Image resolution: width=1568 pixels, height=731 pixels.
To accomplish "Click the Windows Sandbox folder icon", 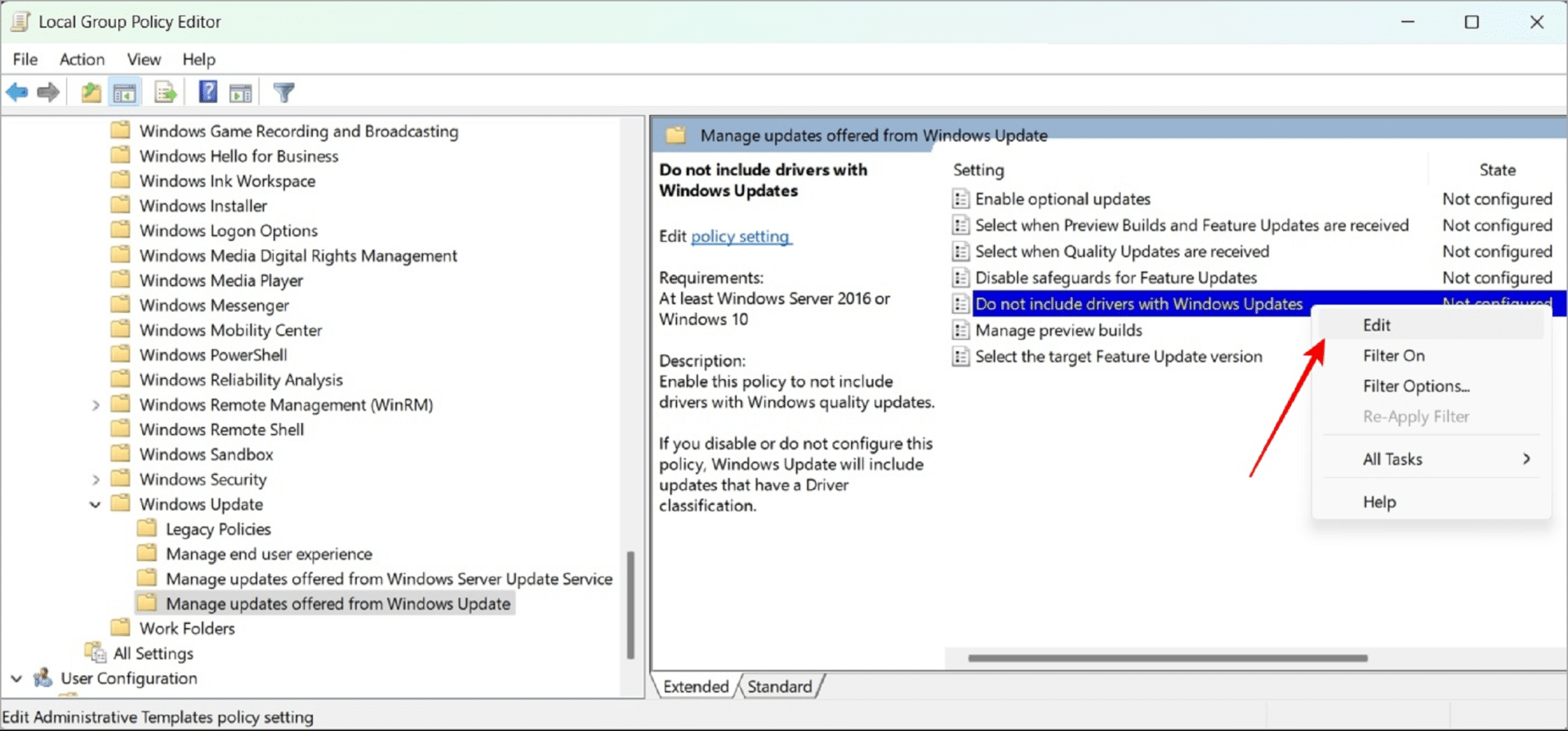I will point(121,453).
